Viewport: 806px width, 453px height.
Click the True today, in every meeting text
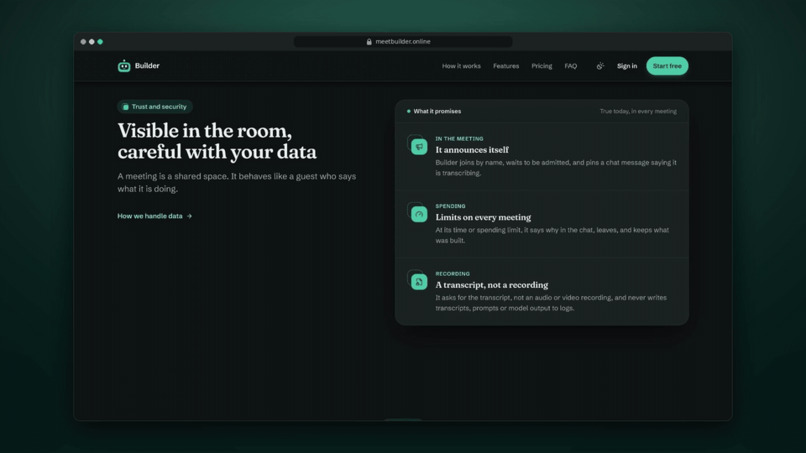(638, 111)
